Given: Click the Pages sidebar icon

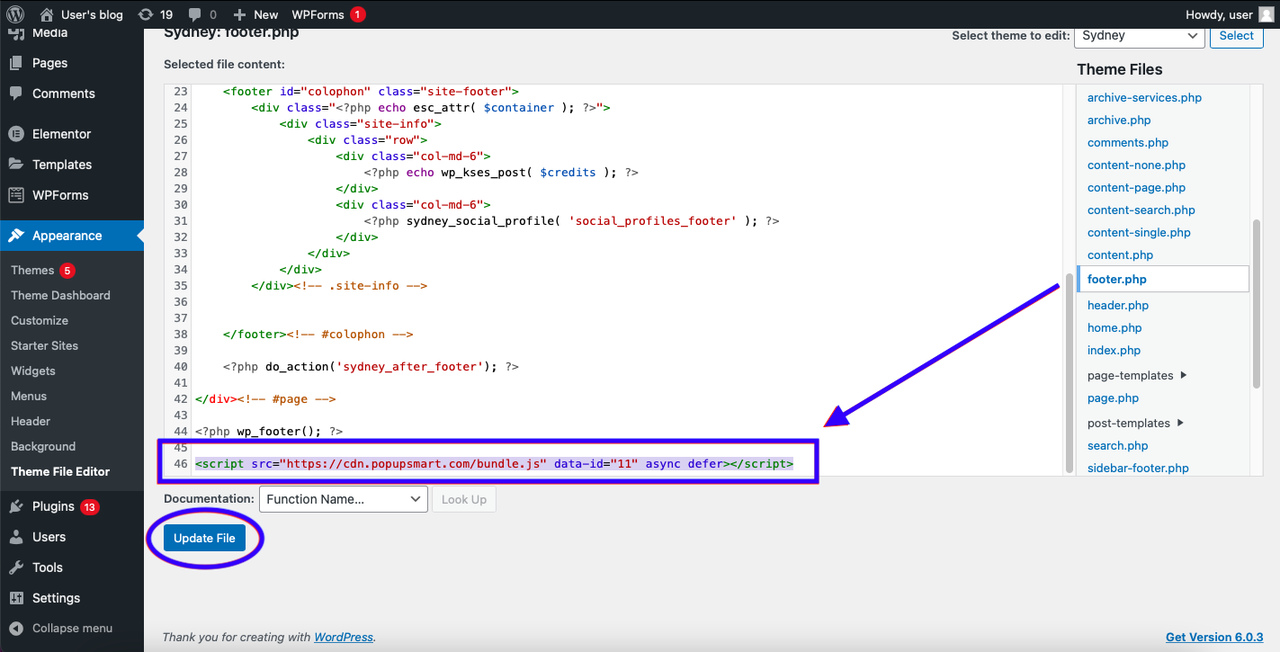Looking at the screenshot, I should (16, 63).
